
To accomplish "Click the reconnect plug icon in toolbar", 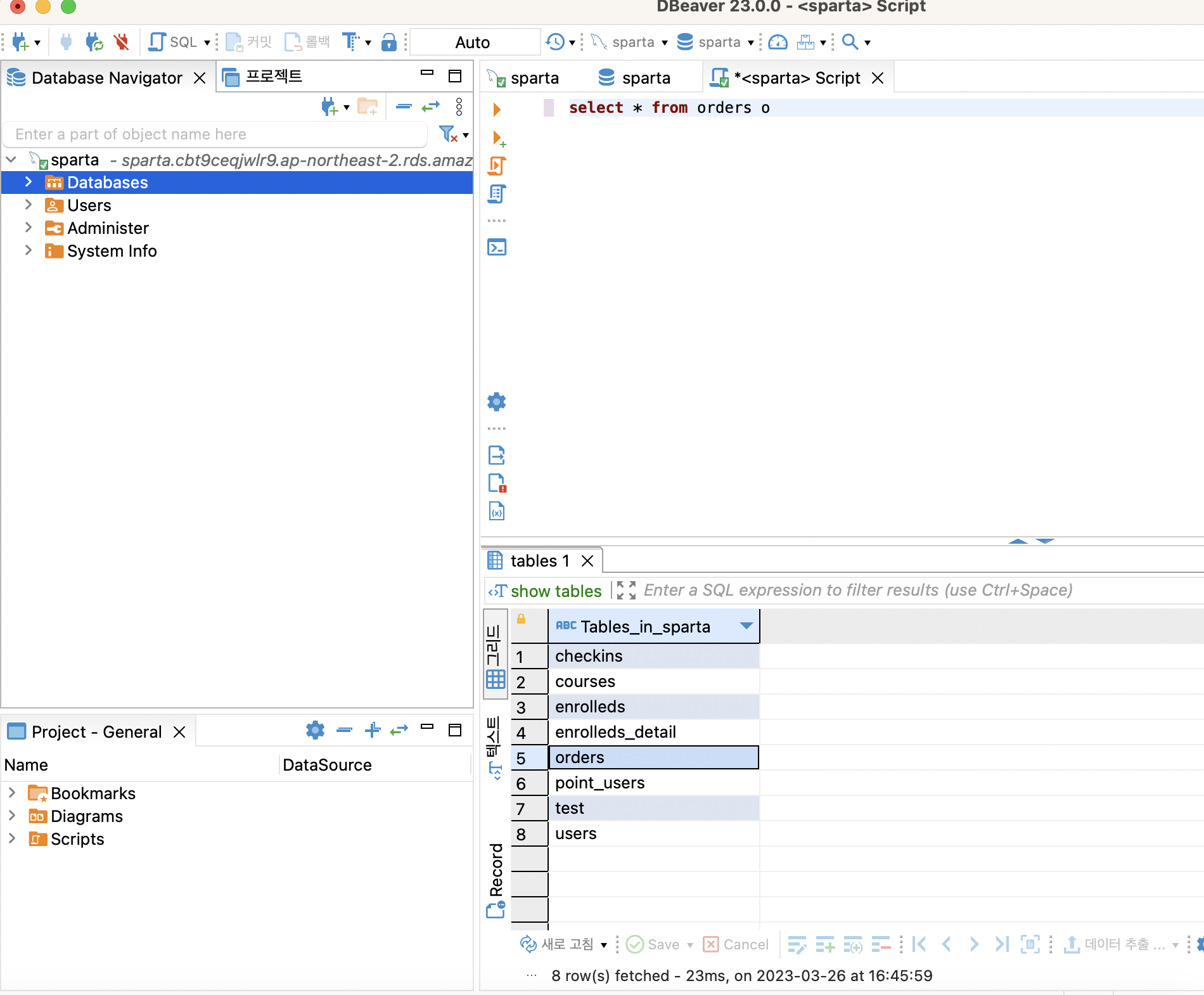I will point(94,42).
